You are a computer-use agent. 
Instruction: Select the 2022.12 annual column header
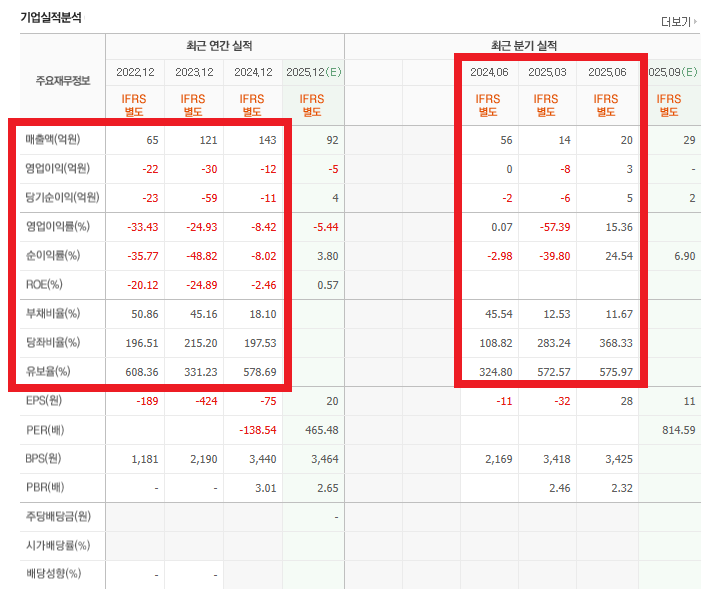click(x=135, y=72)
